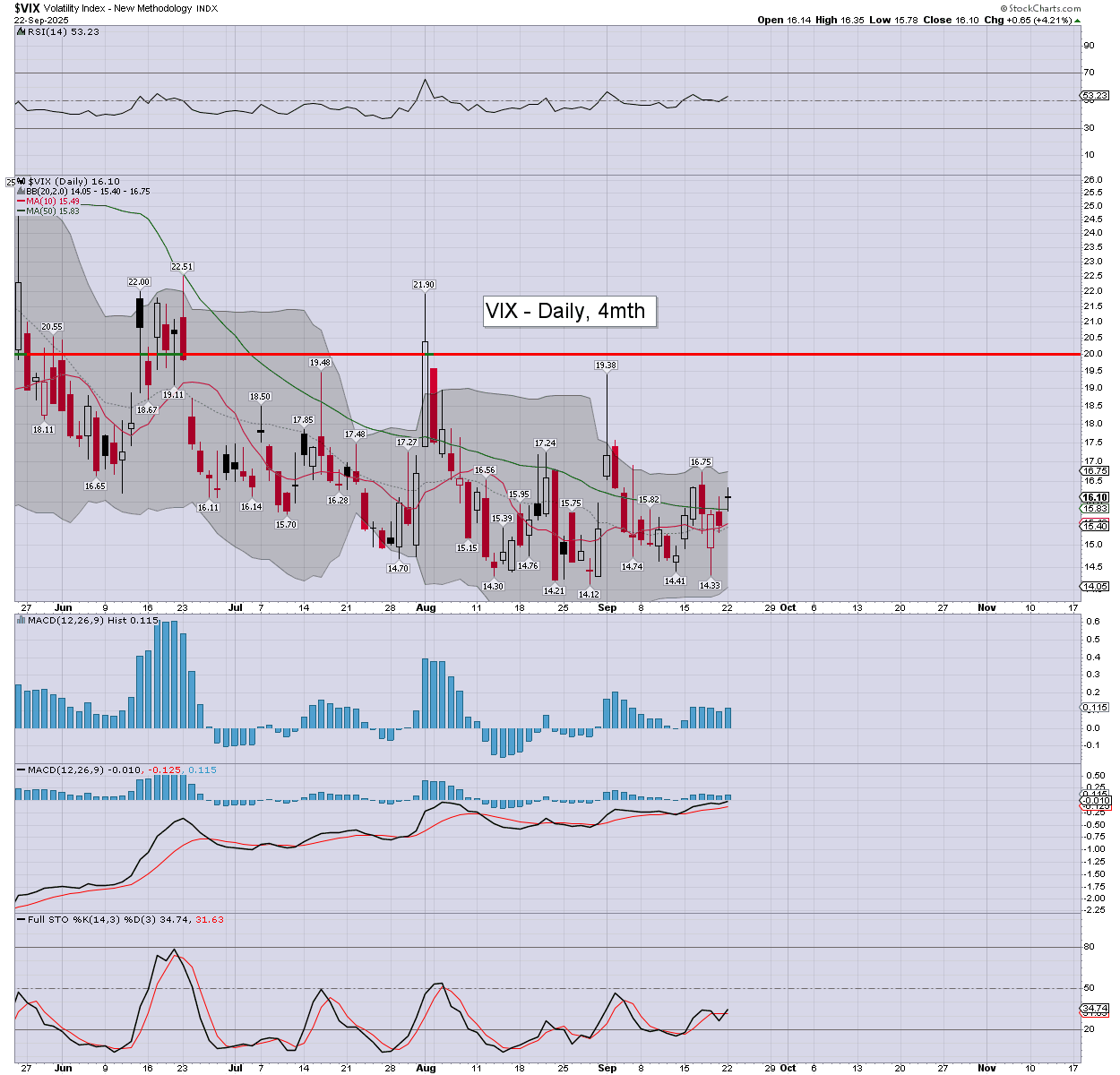Click the black MACD(12,26,9) line legend marker
This screenshot has width=1120, height=1075.
(x=21, y=770)
